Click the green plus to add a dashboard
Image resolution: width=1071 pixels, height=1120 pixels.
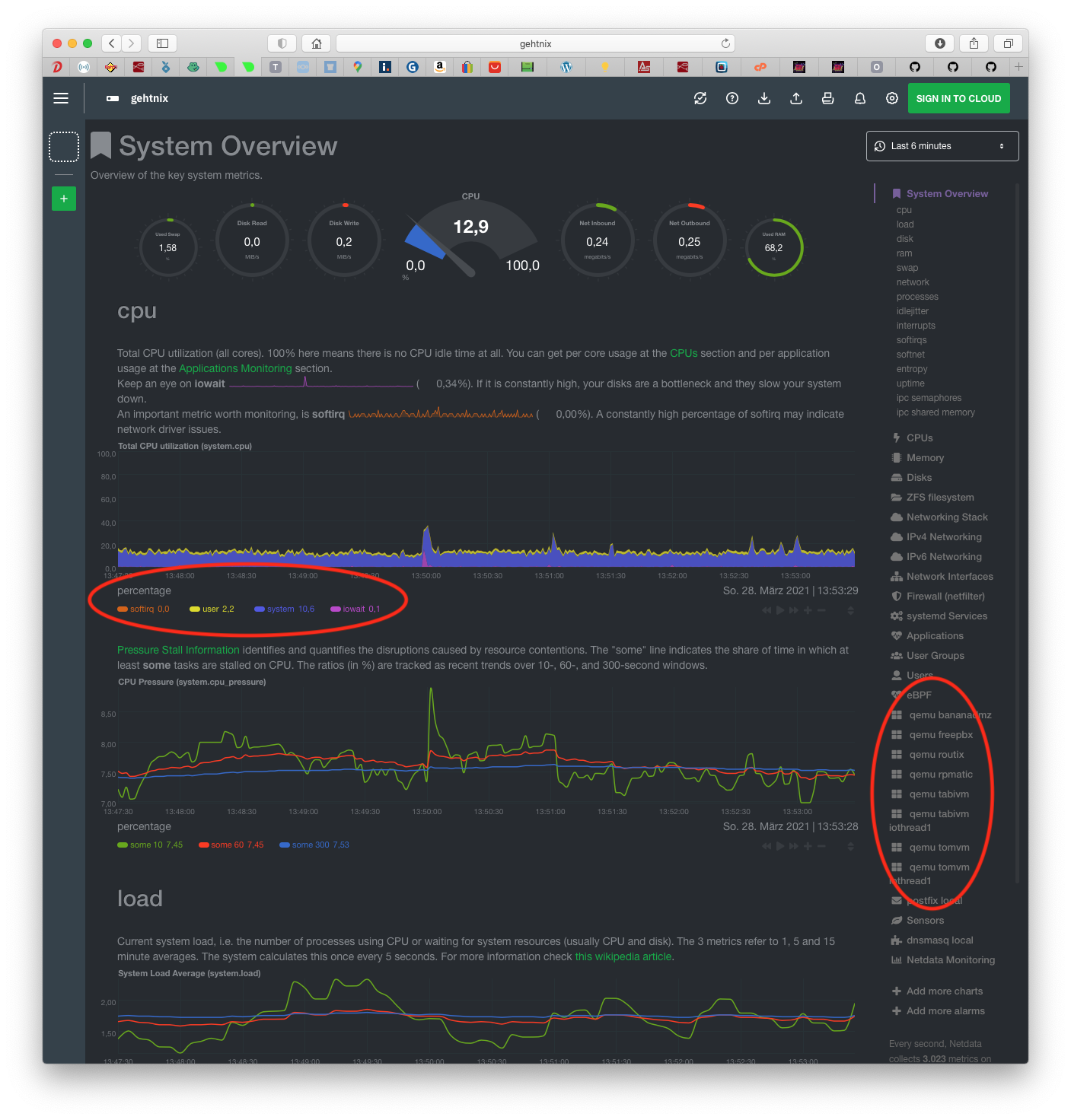click(63, 199)
